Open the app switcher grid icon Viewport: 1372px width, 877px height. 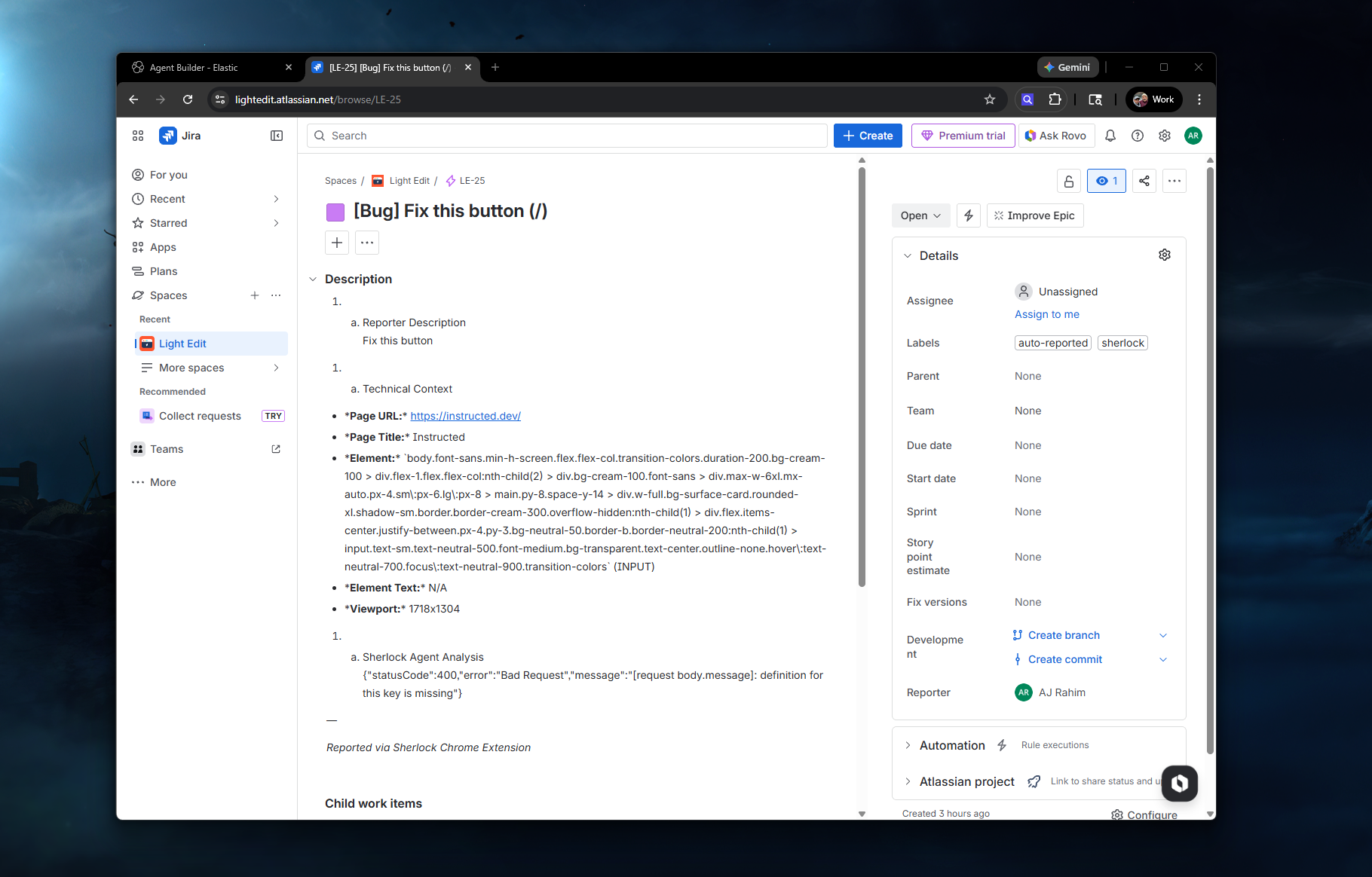click(138, 136)
